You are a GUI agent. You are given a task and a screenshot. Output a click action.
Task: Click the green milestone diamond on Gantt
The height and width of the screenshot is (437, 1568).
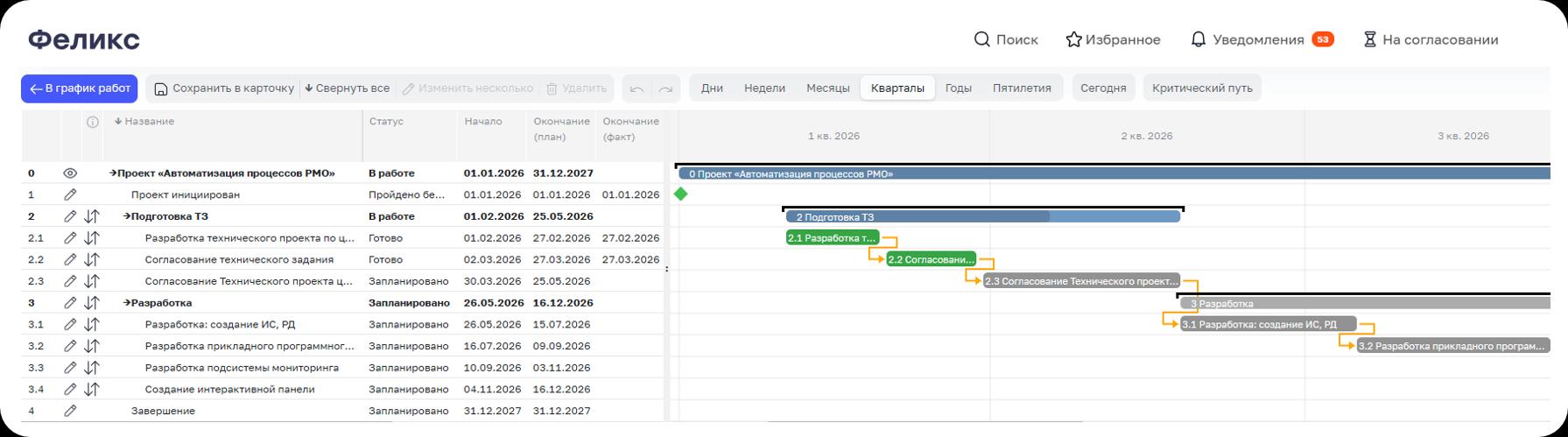tap(681, 194)
